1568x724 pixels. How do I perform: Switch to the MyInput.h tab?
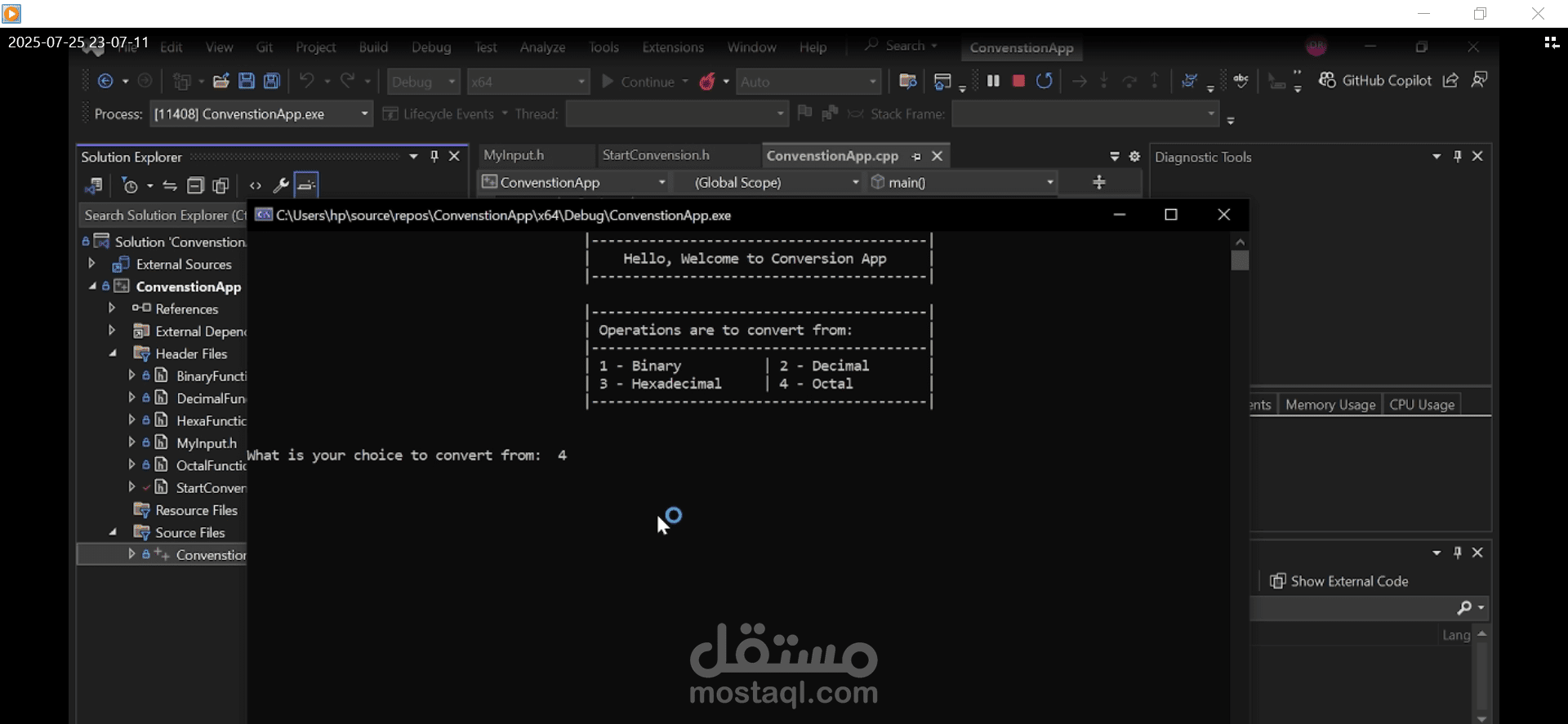pos(514,155)
